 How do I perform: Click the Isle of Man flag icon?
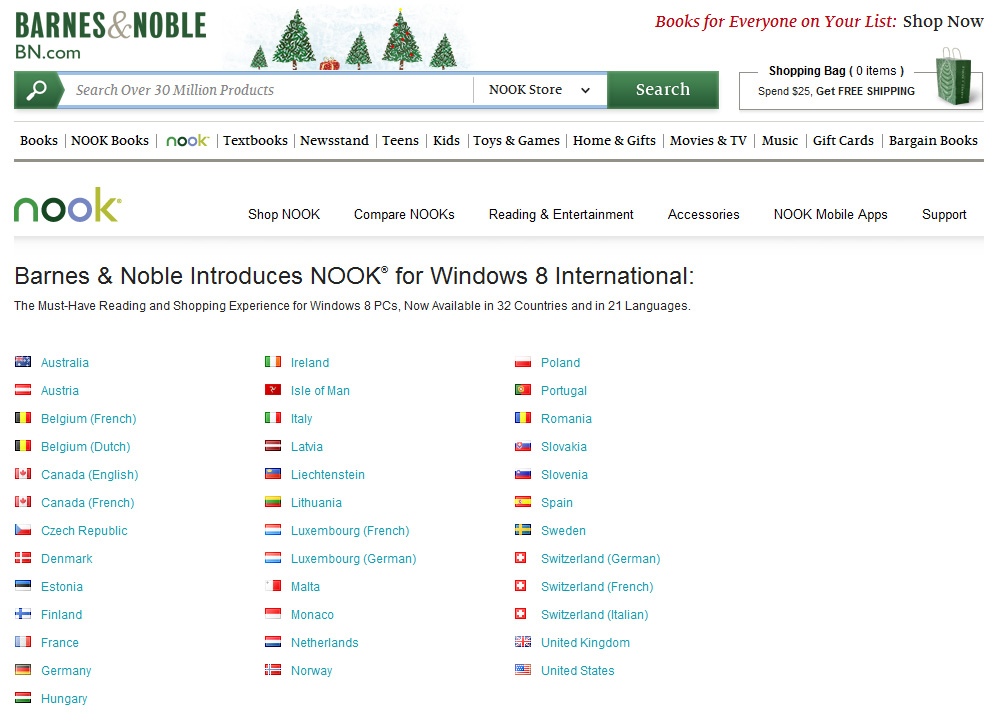(273, 390)
